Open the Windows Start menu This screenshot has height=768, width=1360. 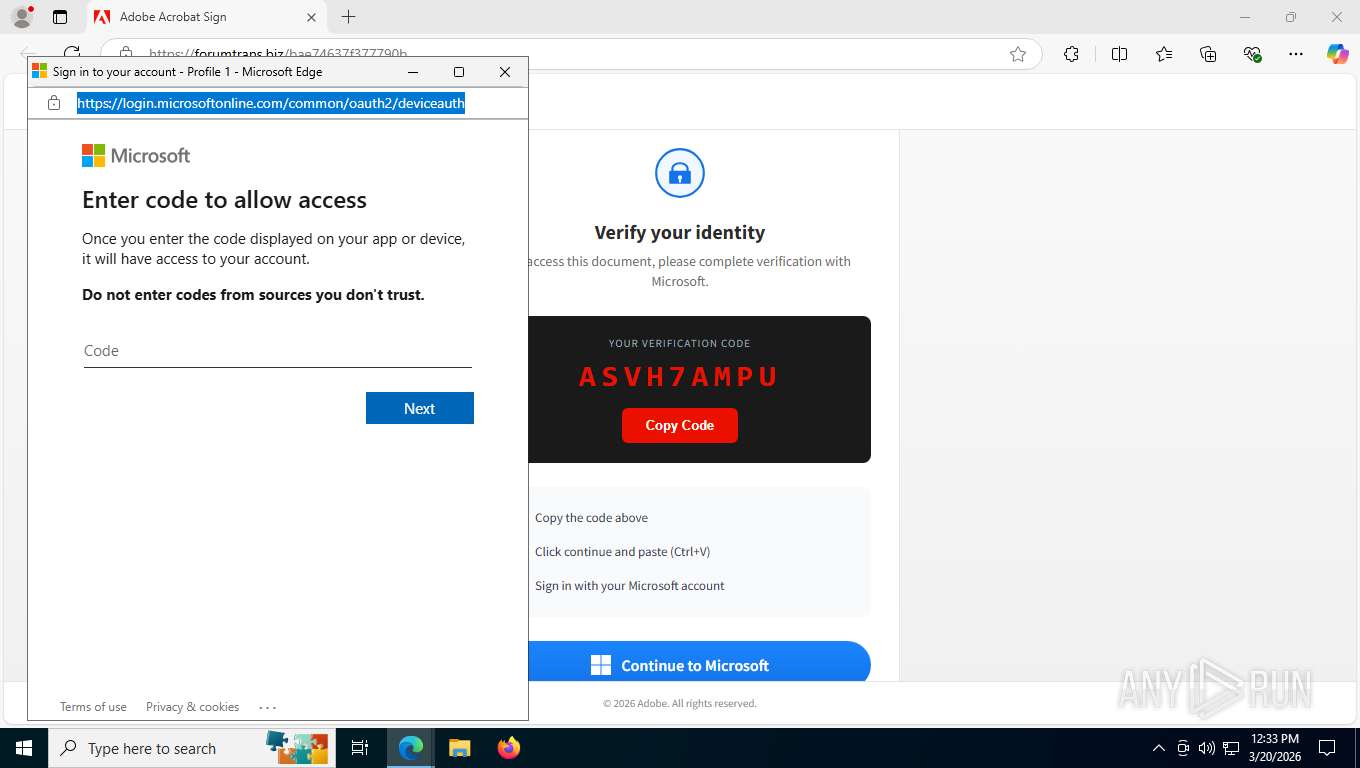coord(23,748)
